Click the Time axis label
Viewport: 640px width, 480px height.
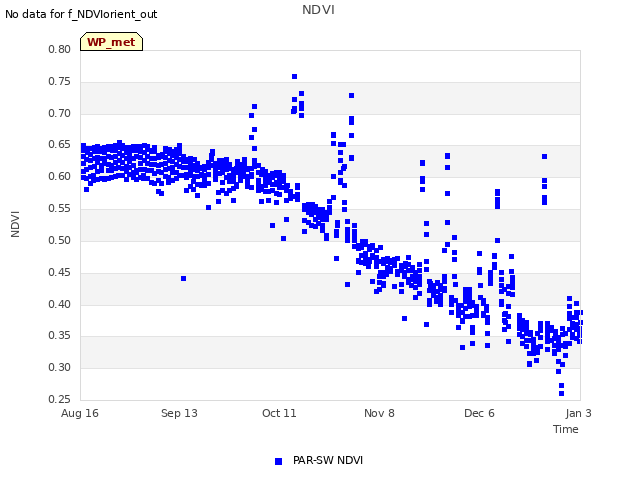point(566,429)
